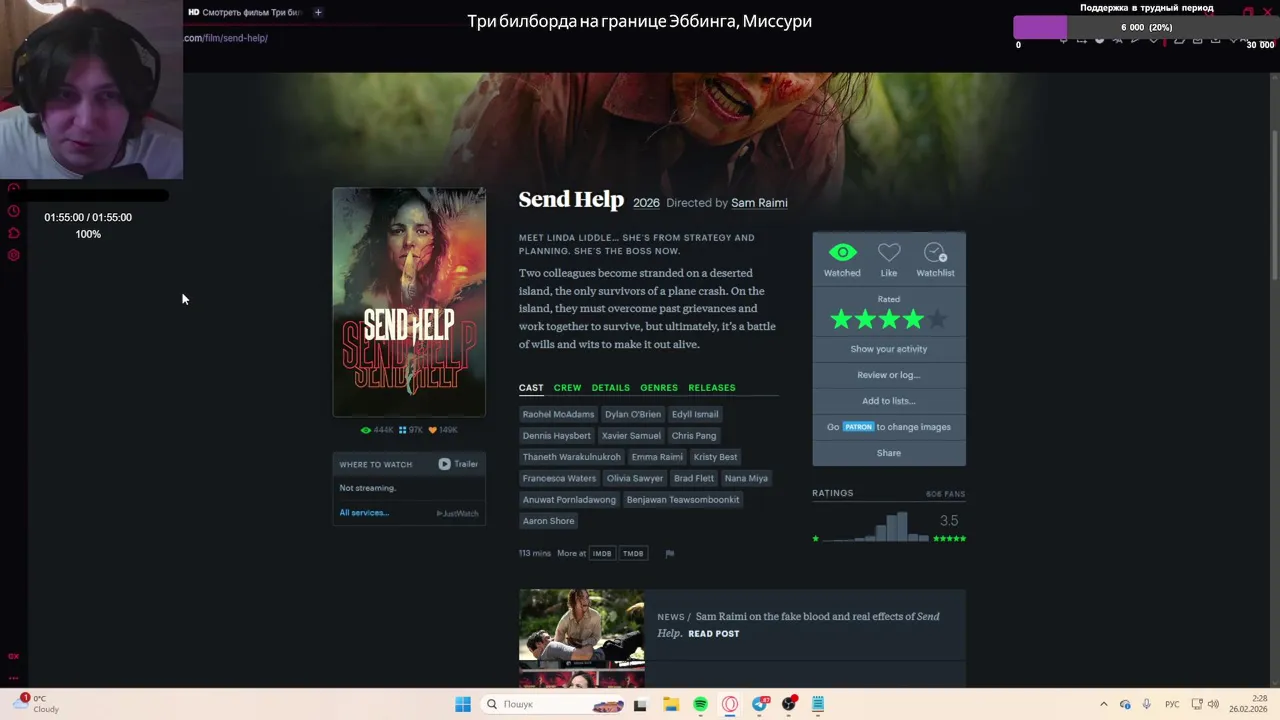This screenshot has height=720, width=1280.
Task: Toggle the green Watched eye icon
Action: 842,253
